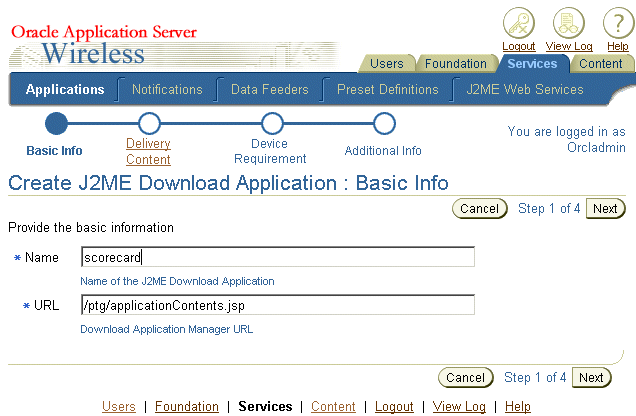Click into the Name input field
This screenshot has height=416, width=636.
pyautogui.click(x=278, y=257)
